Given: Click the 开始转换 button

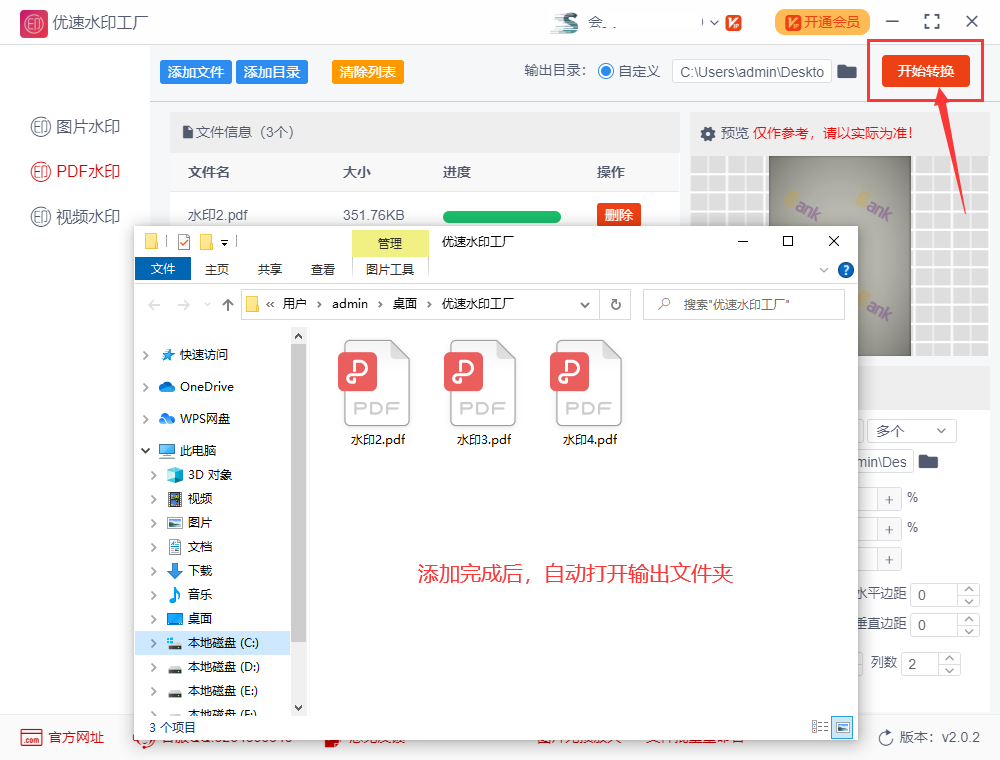Looking at the screenshot, I should [925, 71].
